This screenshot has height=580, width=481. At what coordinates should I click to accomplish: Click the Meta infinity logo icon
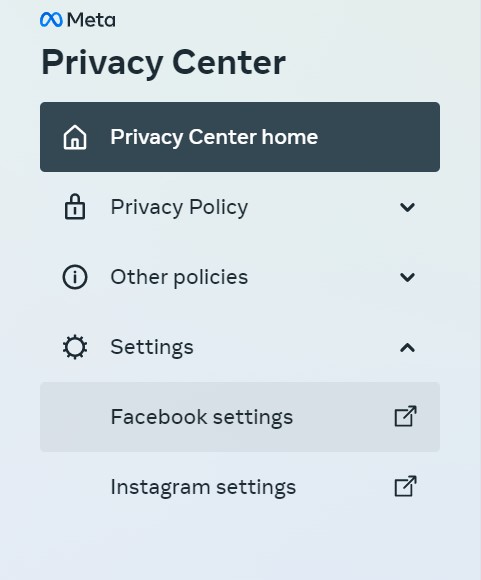pyautogui.click(x=51, y=20)
